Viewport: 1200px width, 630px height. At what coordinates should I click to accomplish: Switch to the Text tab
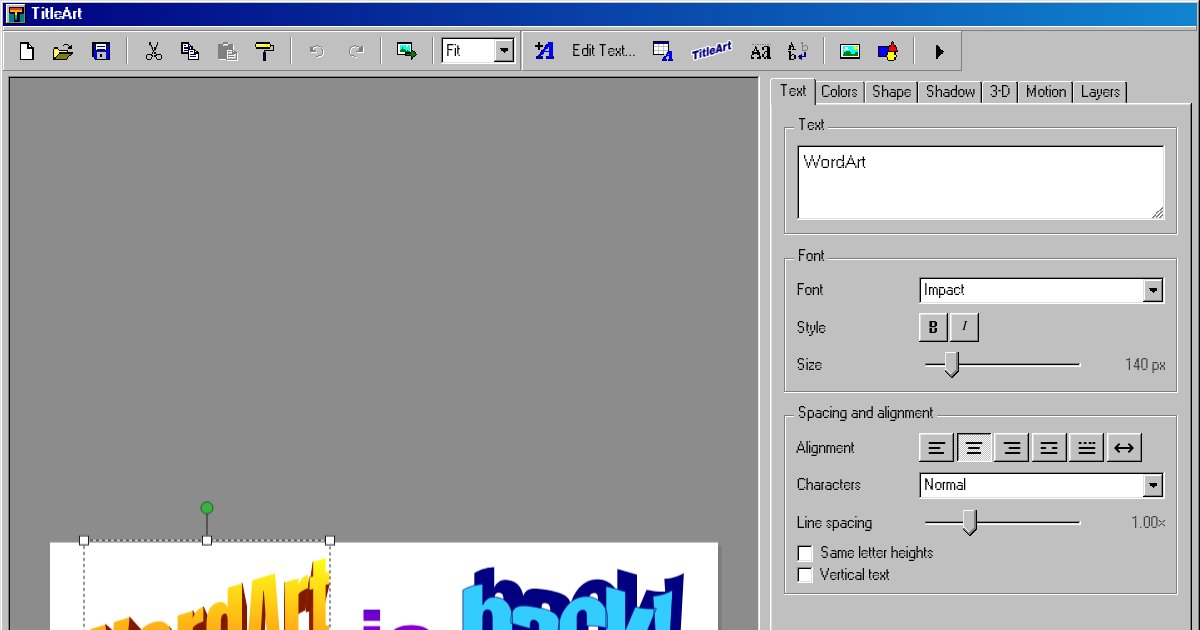click(793, 91)
